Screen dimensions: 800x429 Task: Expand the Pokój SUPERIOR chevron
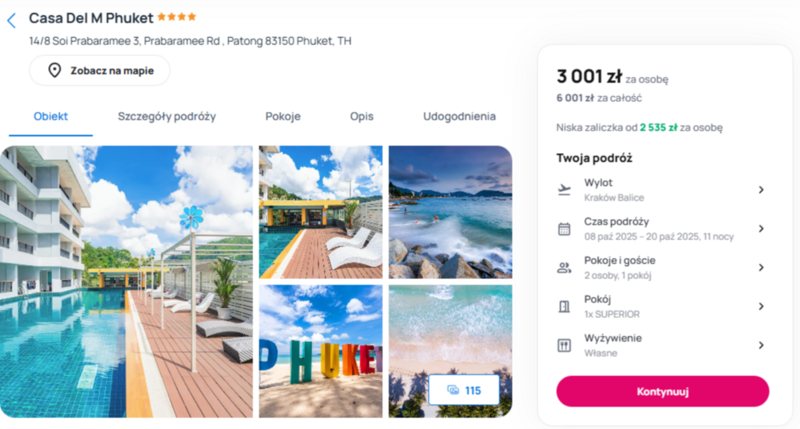[x=761, y=306]
